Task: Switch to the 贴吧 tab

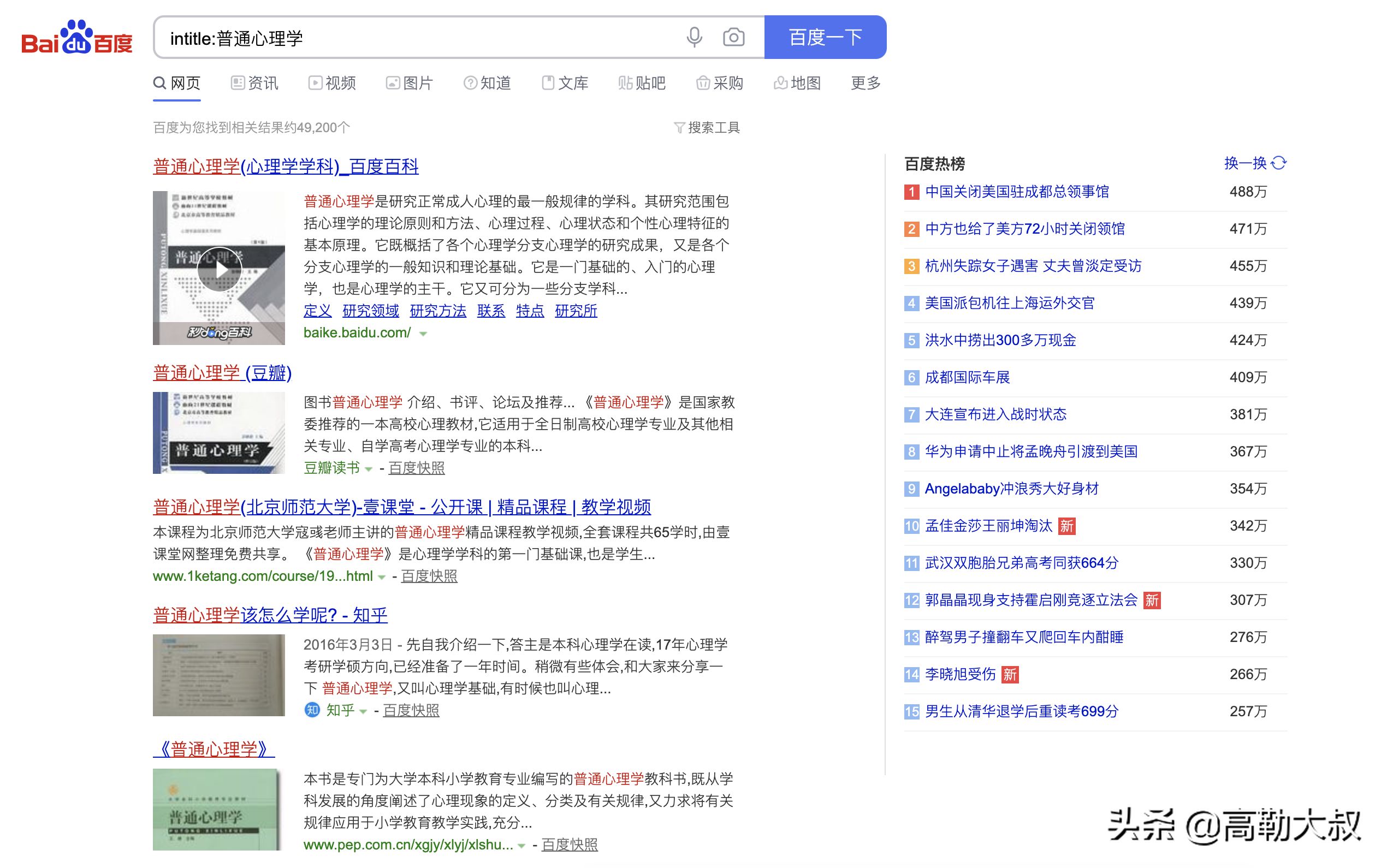Action: [x=642, y=83]
